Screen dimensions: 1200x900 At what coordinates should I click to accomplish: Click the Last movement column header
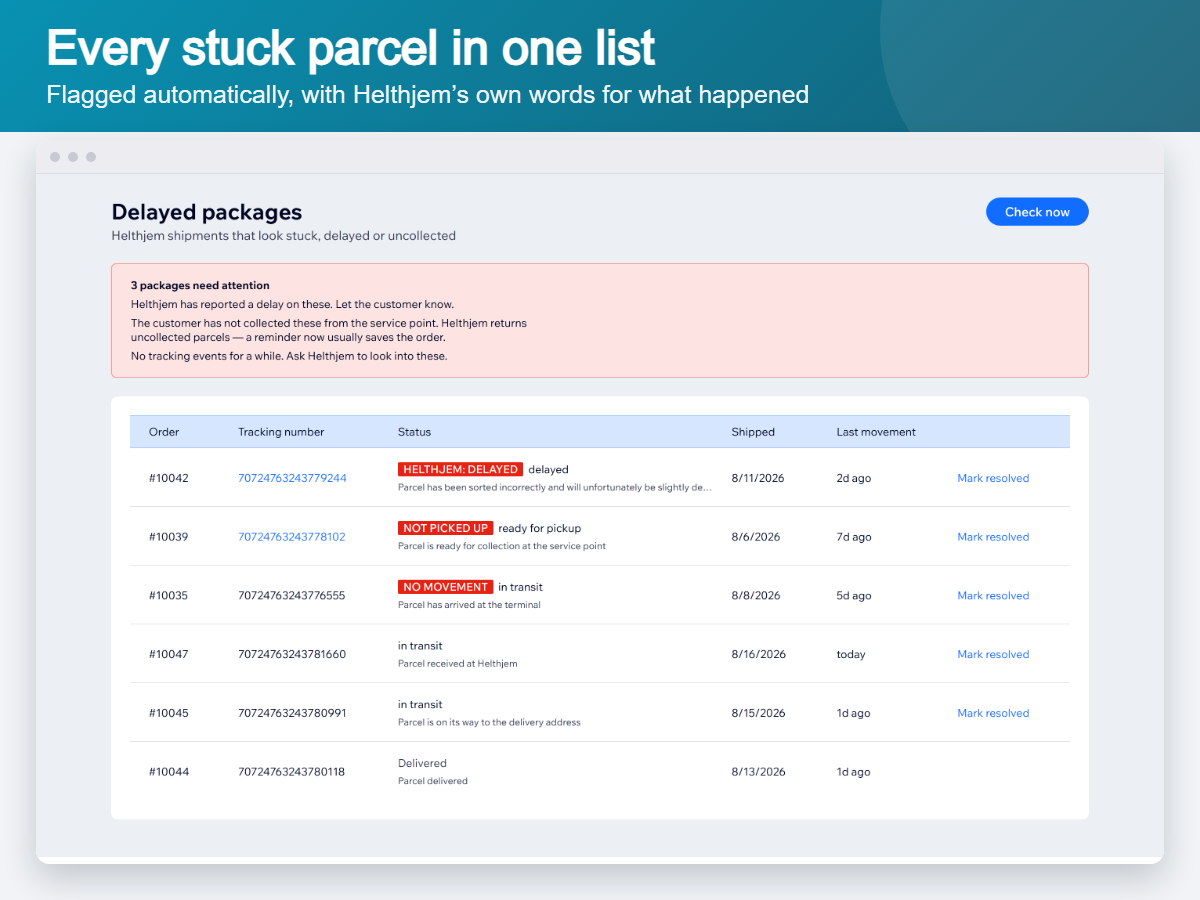(876, 432)
